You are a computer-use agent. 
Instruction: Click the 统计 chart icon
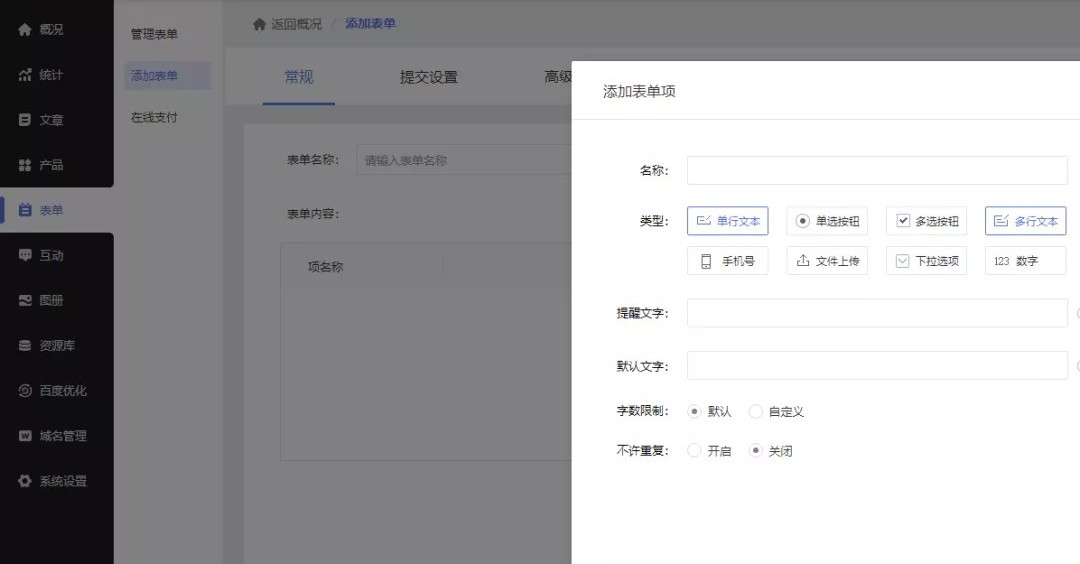pyautogui.click(x=25, y=75)
